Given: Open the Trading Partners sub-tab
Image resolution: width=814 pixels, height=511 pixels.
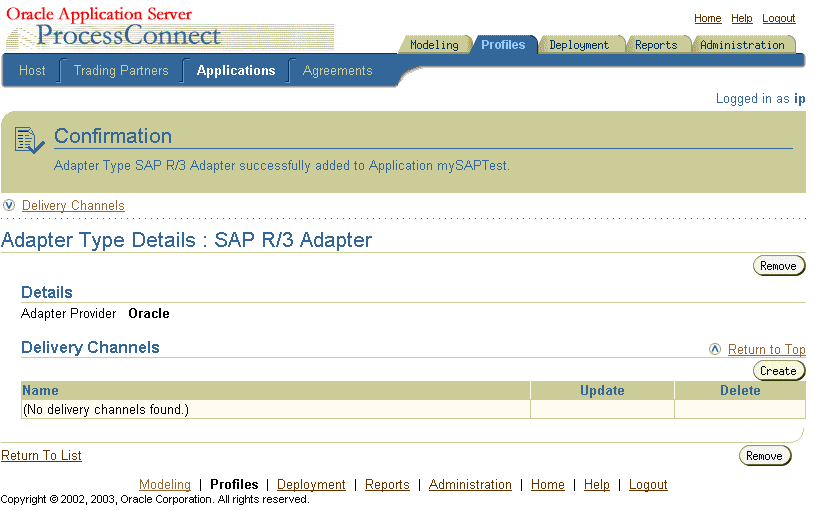Looking at the screenshot, I should pos(121,71).
